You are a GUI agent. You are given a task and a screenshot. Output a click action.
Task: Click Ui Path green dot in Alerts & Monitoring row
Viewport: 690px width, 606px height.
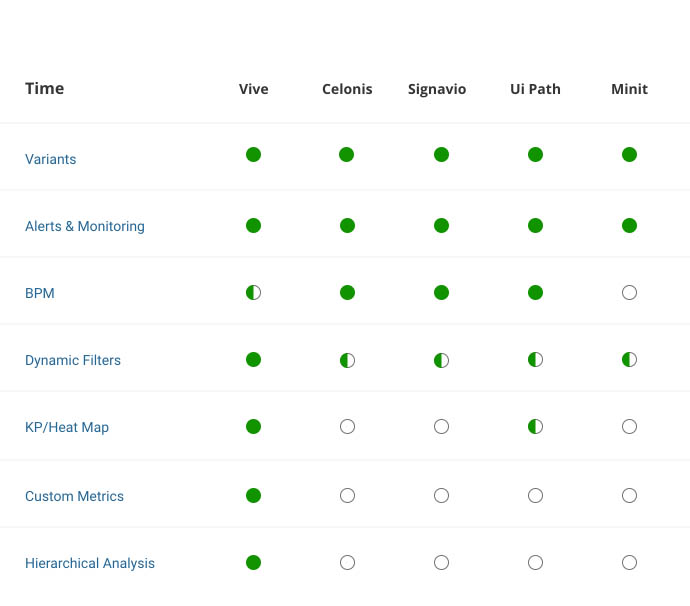click(536, 225)
